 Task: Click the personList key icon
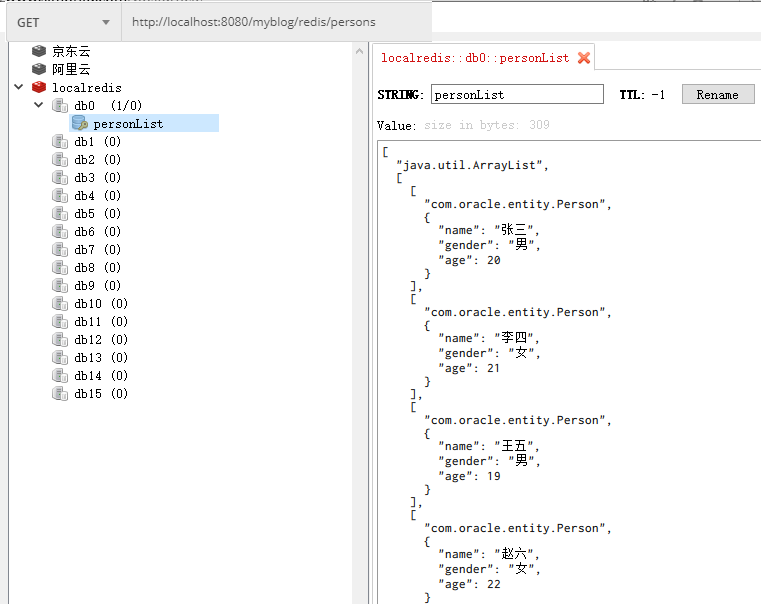coord(79,123)
